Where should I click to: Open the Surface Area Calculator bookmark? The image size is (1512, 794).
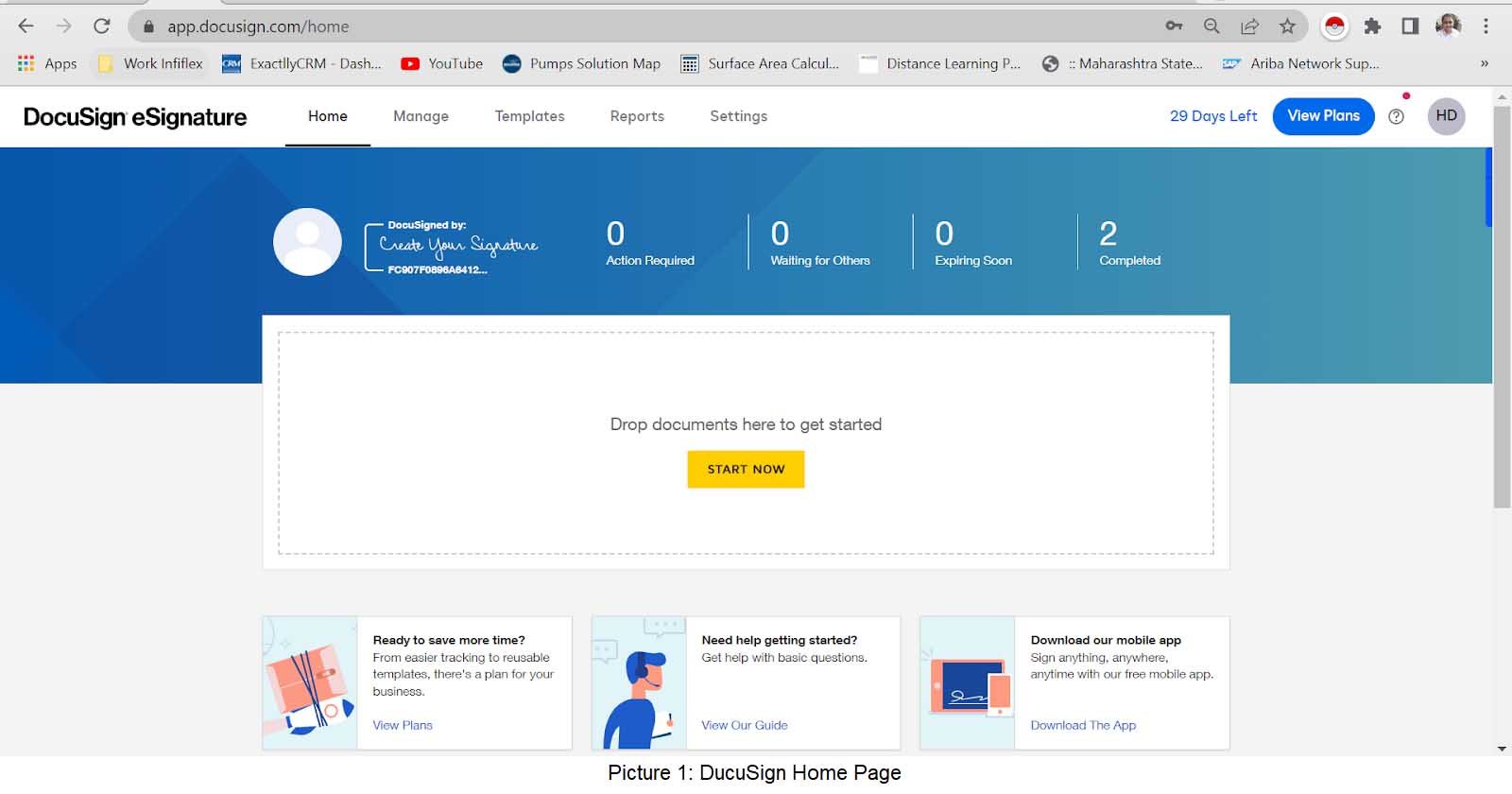tap(760, 63)
